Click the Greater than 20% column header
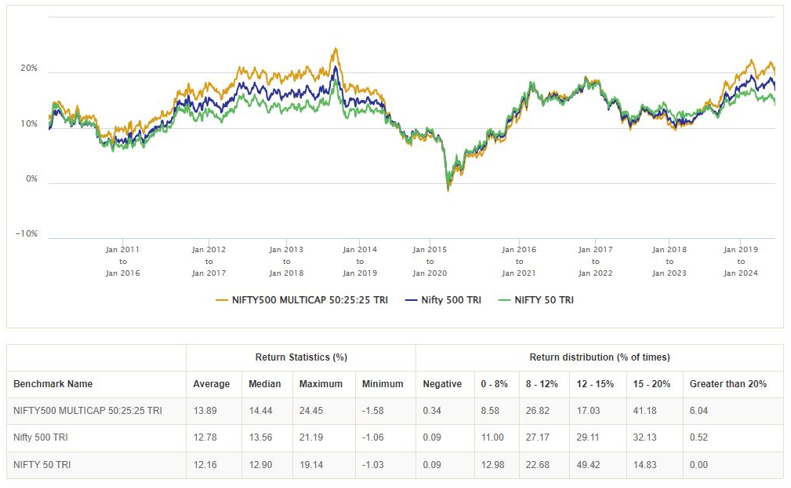Viewport: 791px width, 488px height. coord(728,384)
